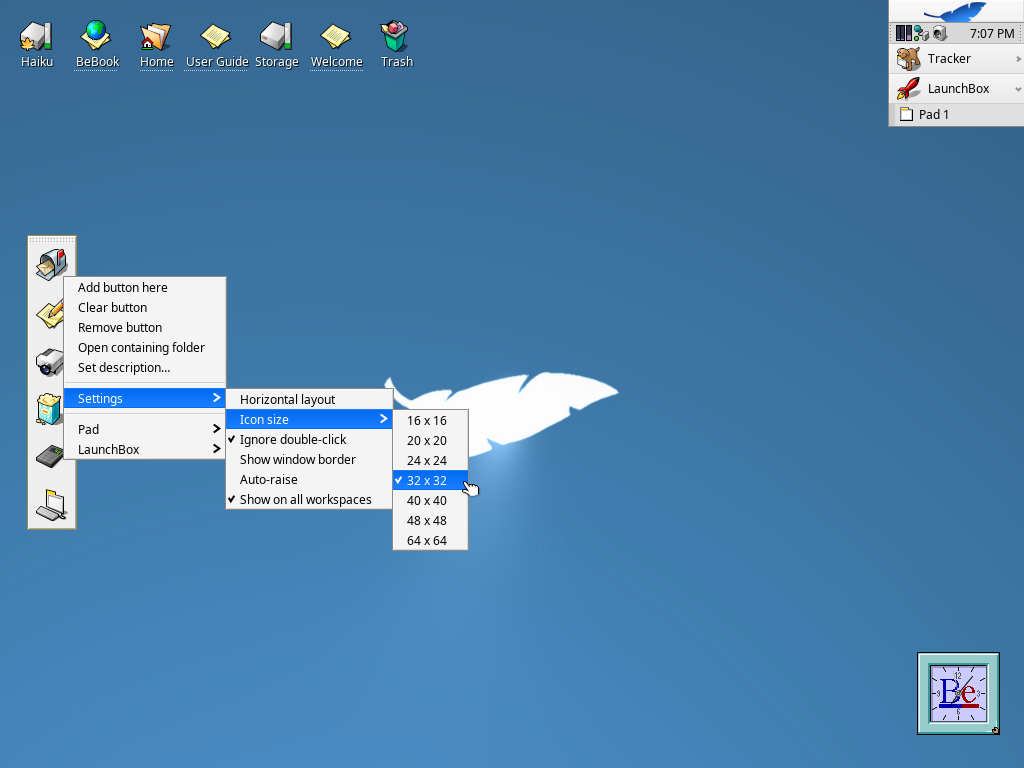Select Pad 1 window in Deskbar
Image resolution: width=1024 pixels, height=768 pixels.
(957, 114)
